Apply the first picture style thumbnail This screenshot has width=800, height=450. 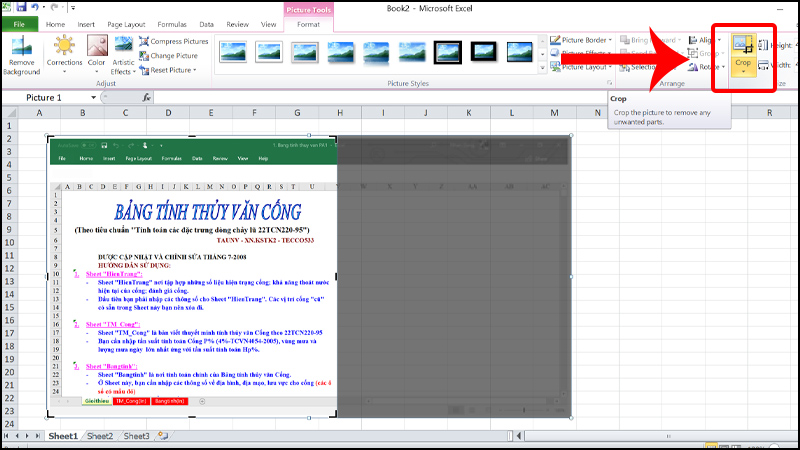[233, 50]
